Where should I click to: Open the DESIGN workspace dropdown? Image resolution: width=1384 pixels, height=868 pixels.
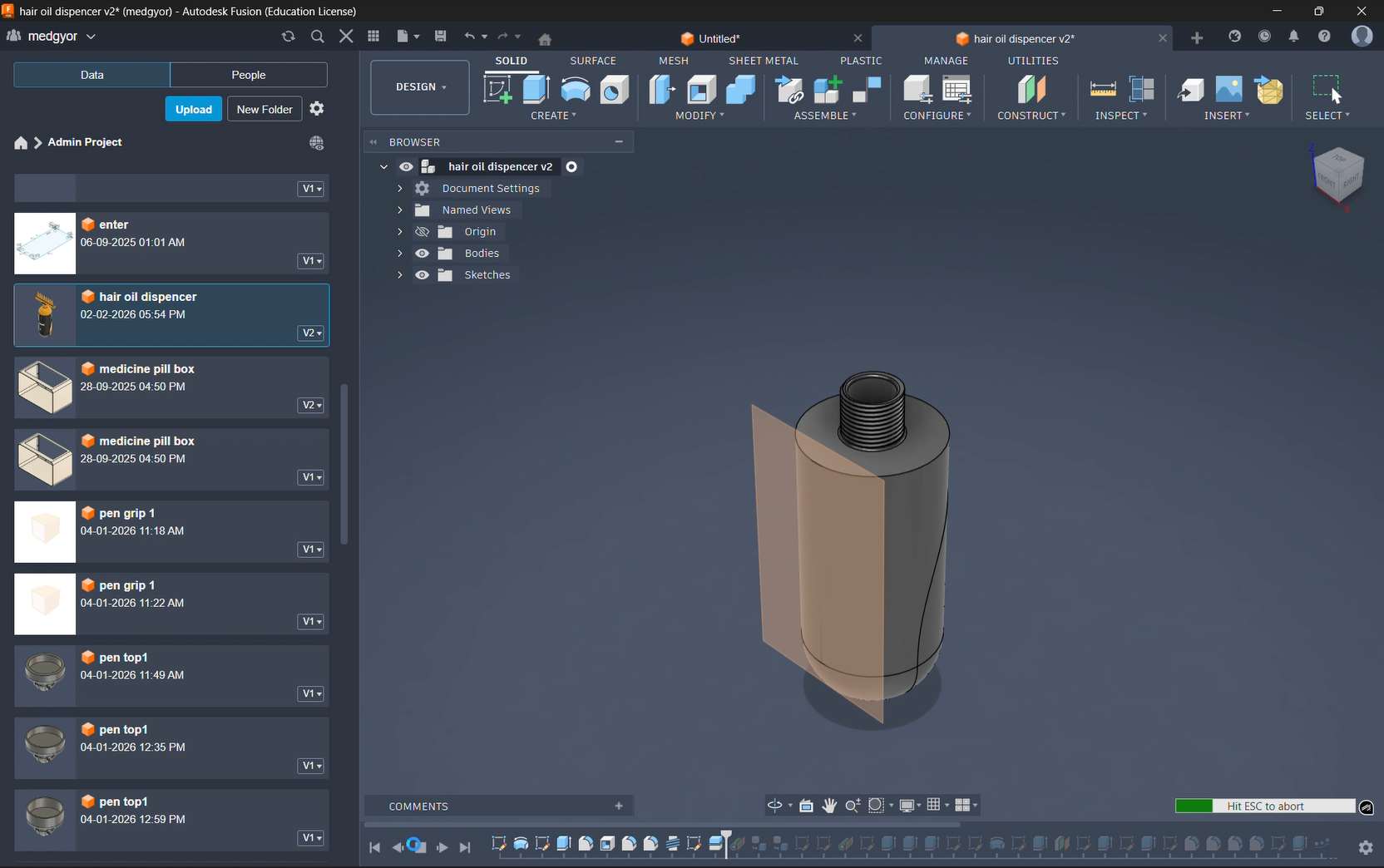coord(420,87)
